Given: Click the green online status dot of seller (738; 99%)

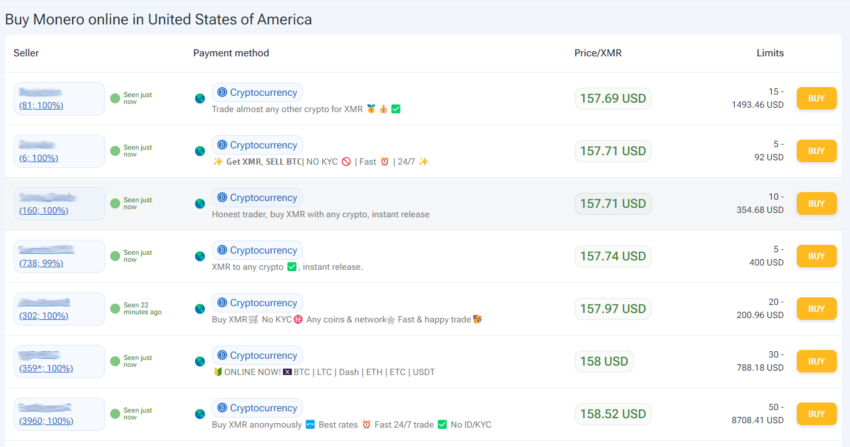Looking at the screenshot, I should [115, 256].
